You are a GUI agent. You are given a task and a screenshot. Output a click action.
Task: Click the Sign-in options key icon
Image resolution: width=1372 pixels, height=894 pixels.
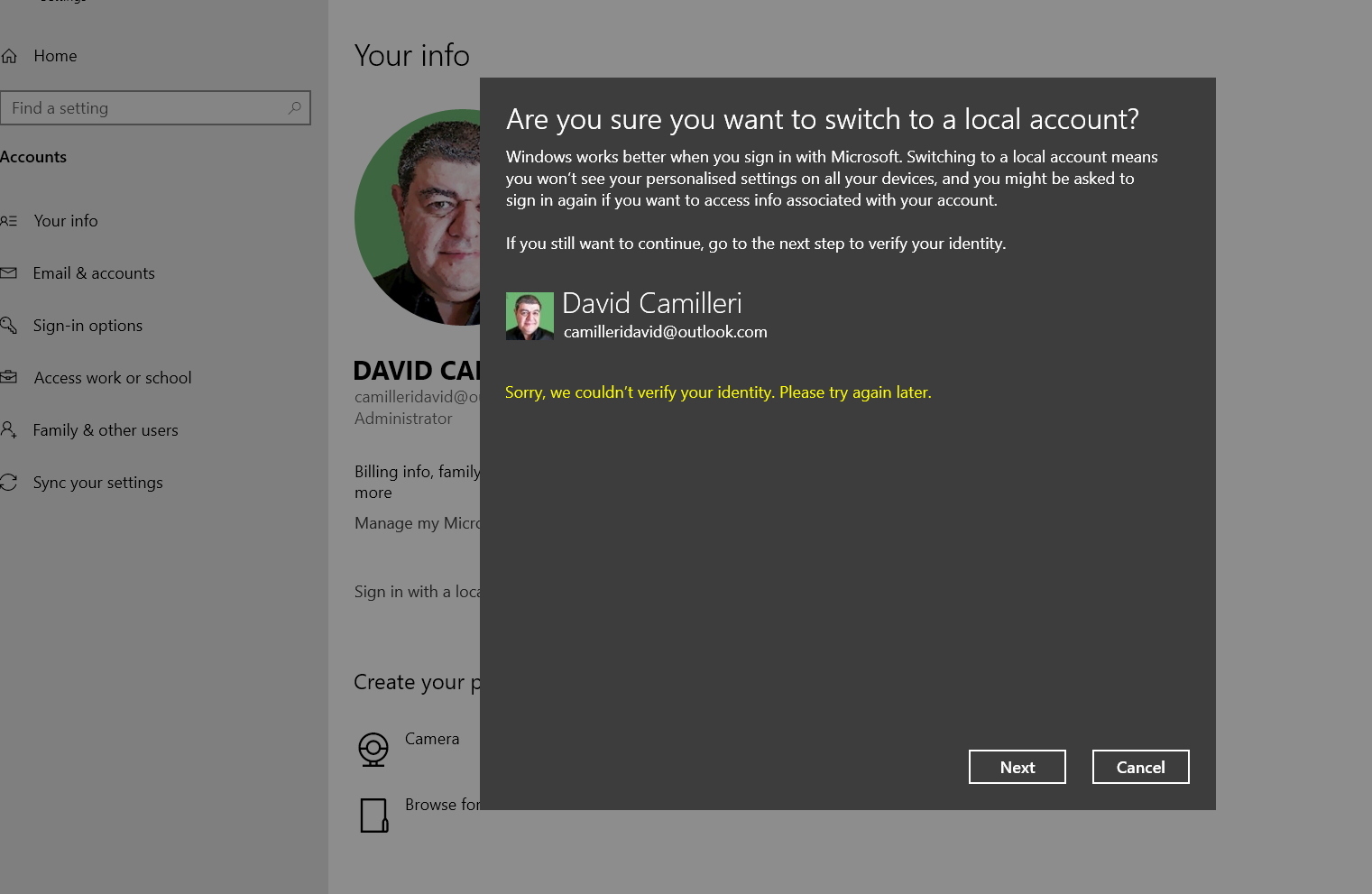(9, 326)
